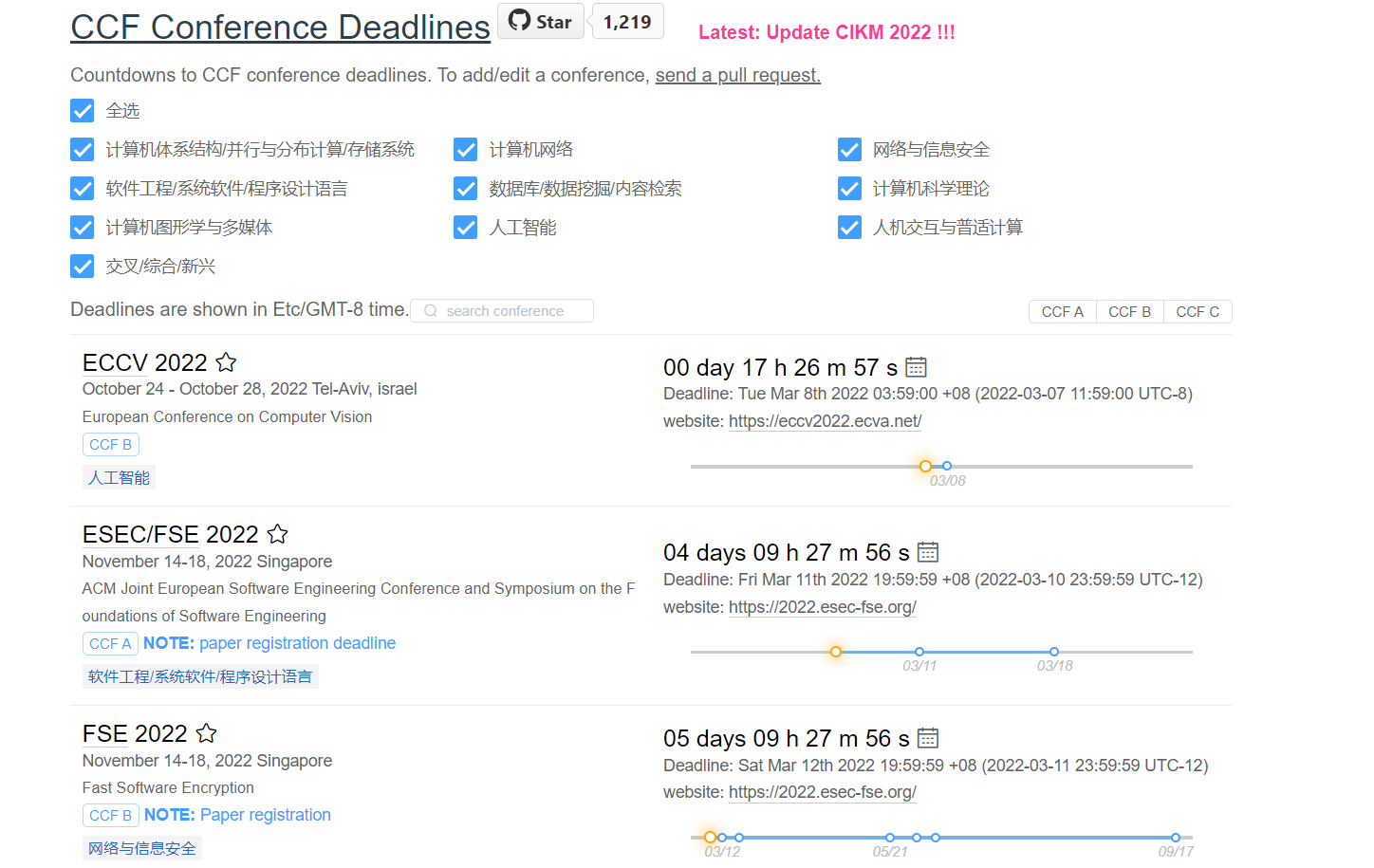
Task: Click 网络与信息安全 tag under FSE 2022
Action: tap(142, 849)
